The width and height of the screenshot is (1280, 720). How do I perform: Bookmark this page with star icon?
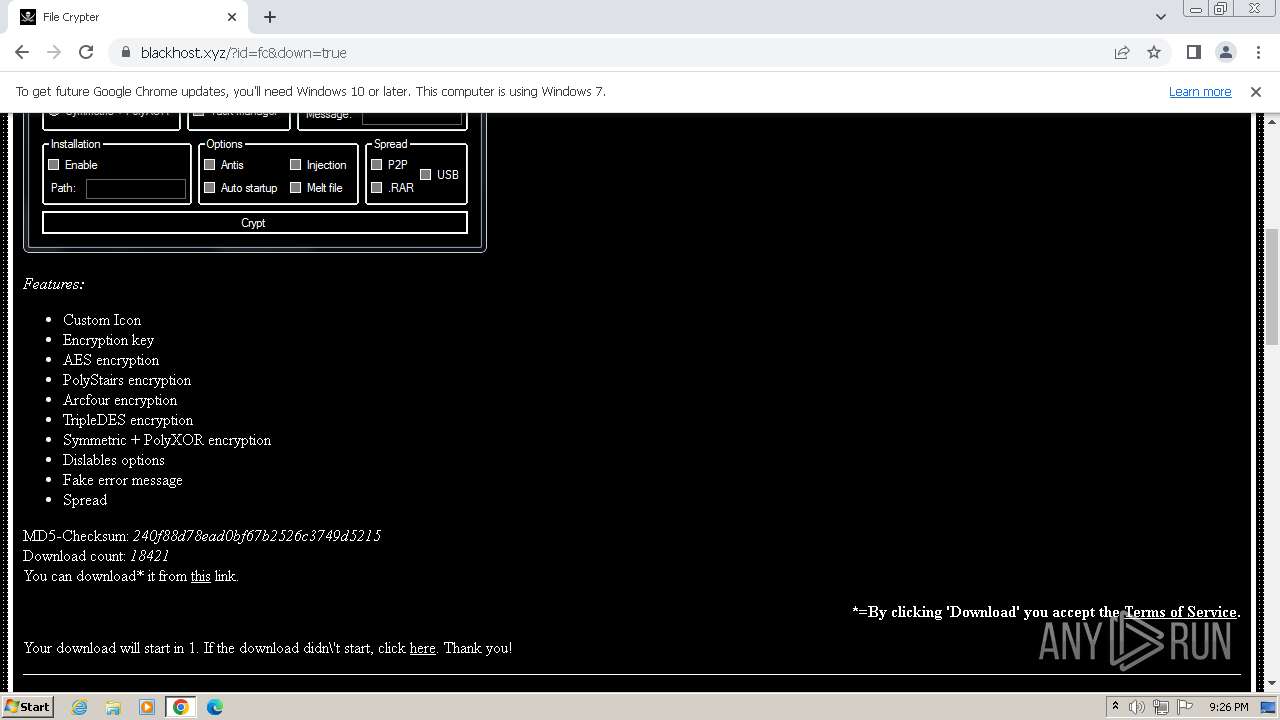(1154, 52)
